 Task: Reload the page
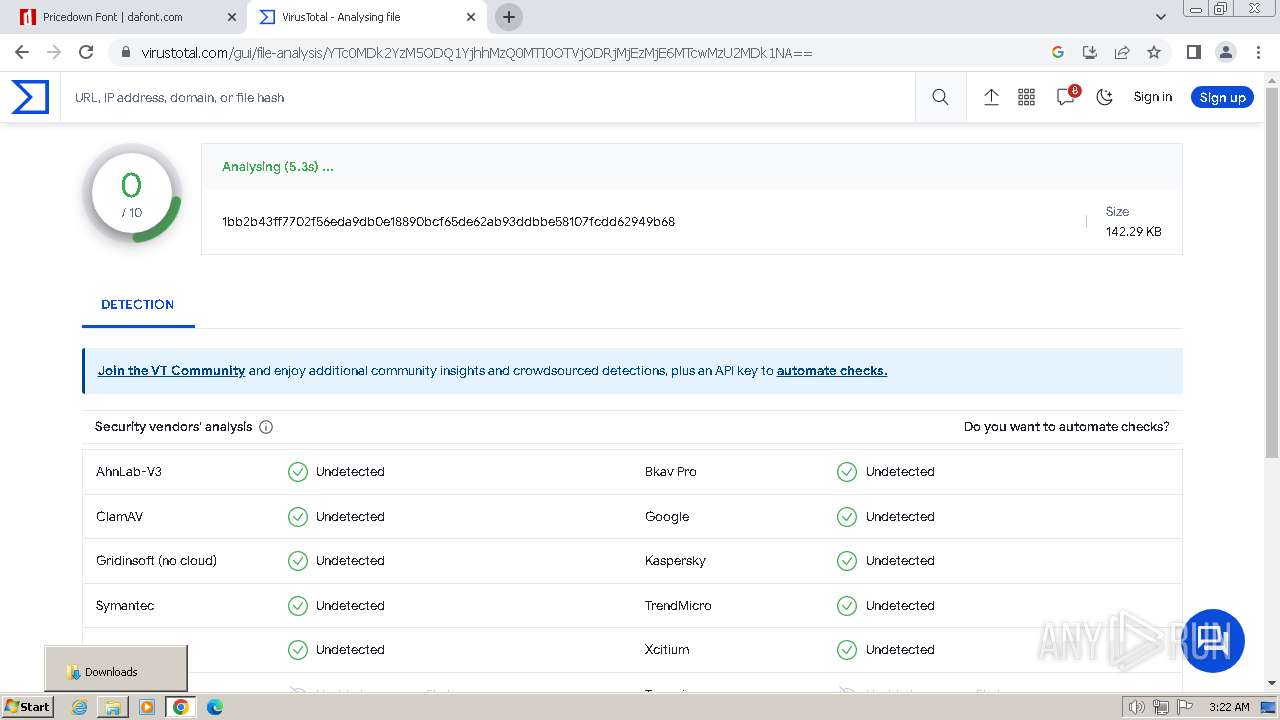[x=86, y=52]
